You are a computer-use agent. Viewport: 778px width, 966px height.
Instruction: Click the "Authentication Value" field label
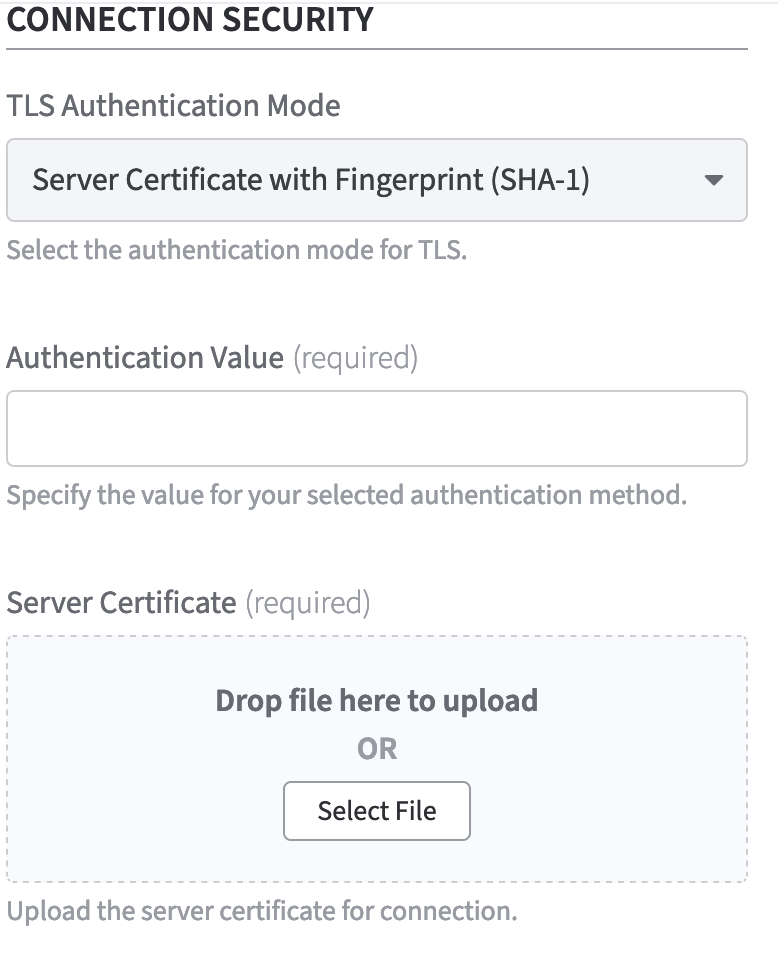pyautogui.click(x=145, y=357)
